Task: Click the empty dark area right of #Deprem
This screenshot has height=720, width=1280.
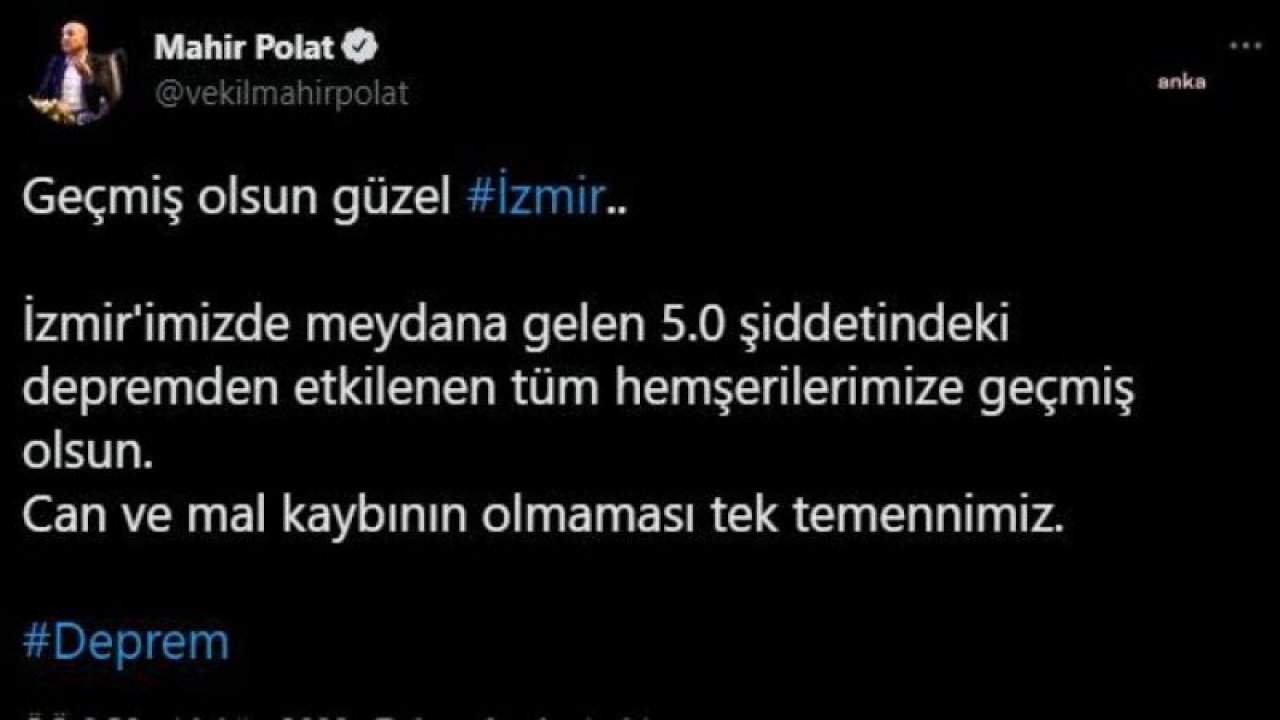Action: [750, 643]
